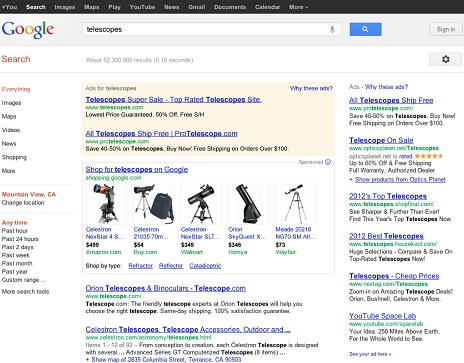Open Telescopes - Cheap Prices ad
Image resolution: width=464 pixels, height=363 pixels.
[394, 276]
